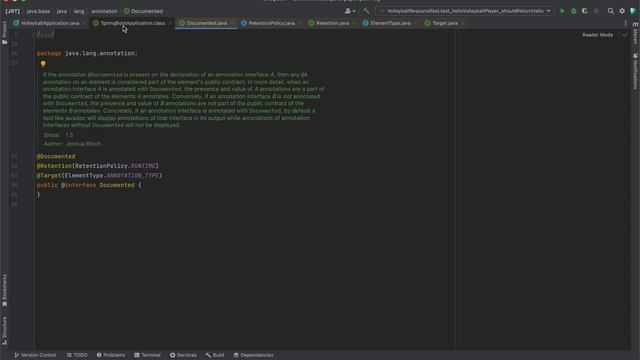Image resolution: width=640 pixels, height=360 pixels.
Task: Click the java breadcrumb segment
Action: pos(62,11)
